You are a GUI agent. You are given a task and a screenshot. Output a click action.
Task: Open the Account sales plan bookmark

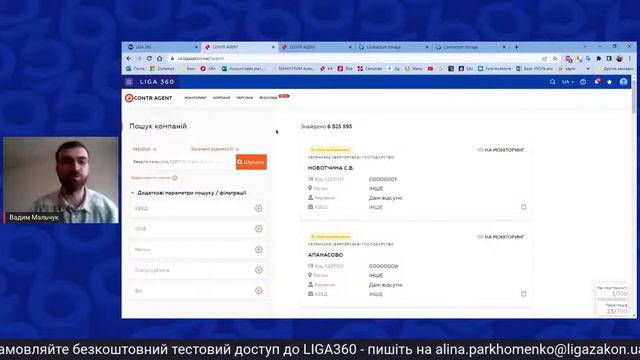pos(243,69)
